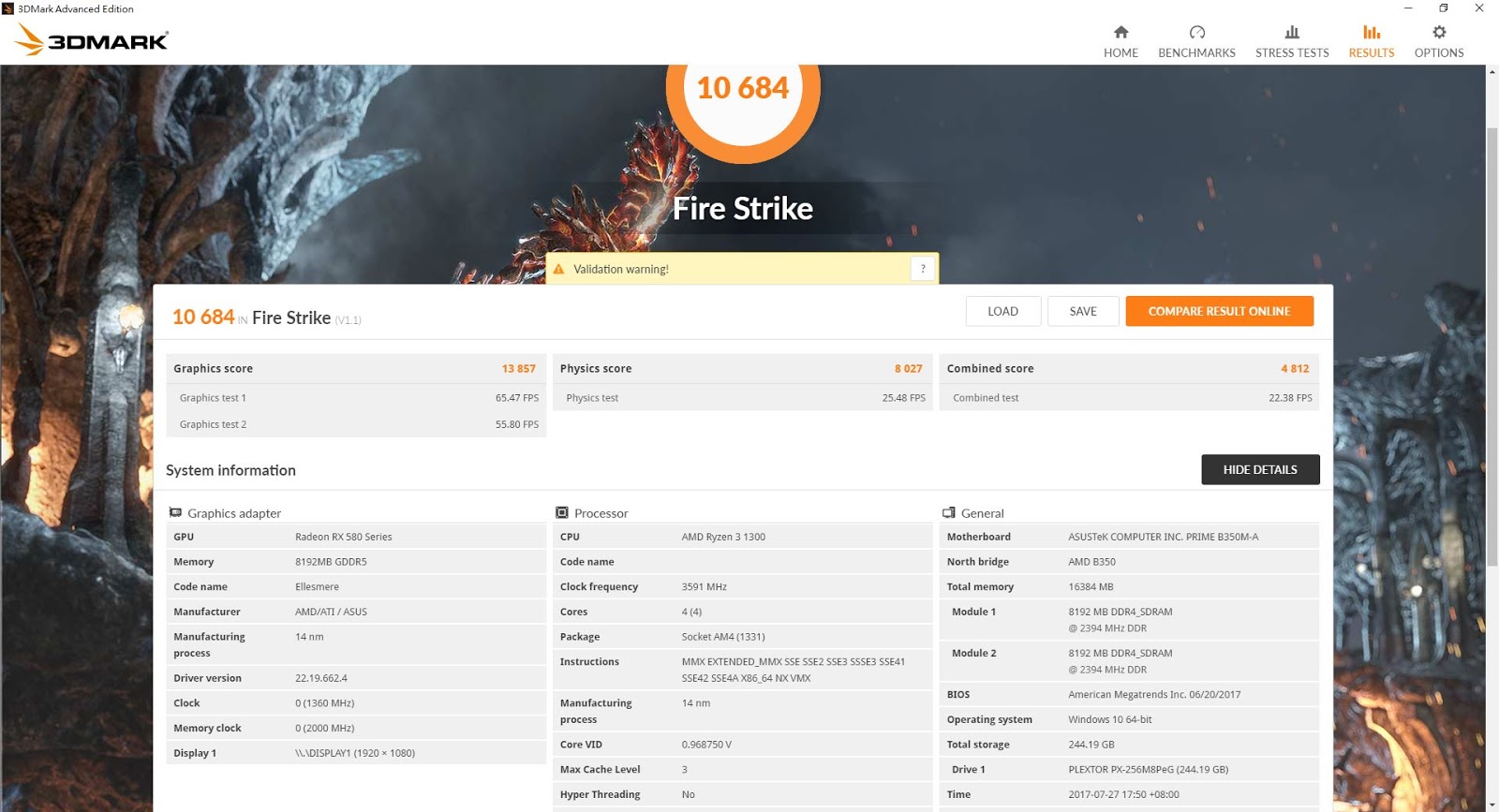This screenshot has height=812, width=1499.
Task: Click the SAVE button
Action: pos(1083,311)
